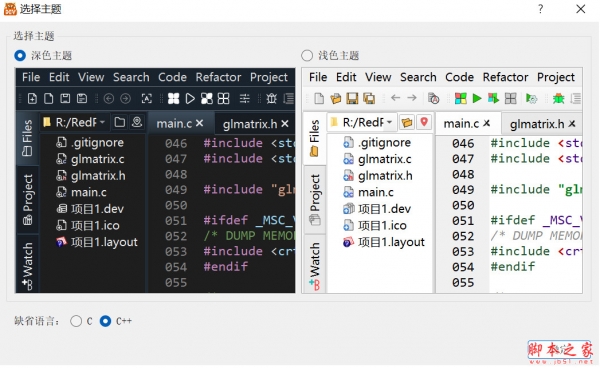This screenshot has height=368, width=600.
Task: Open Project menu in light theme preview
Action: tap(556, 77)
